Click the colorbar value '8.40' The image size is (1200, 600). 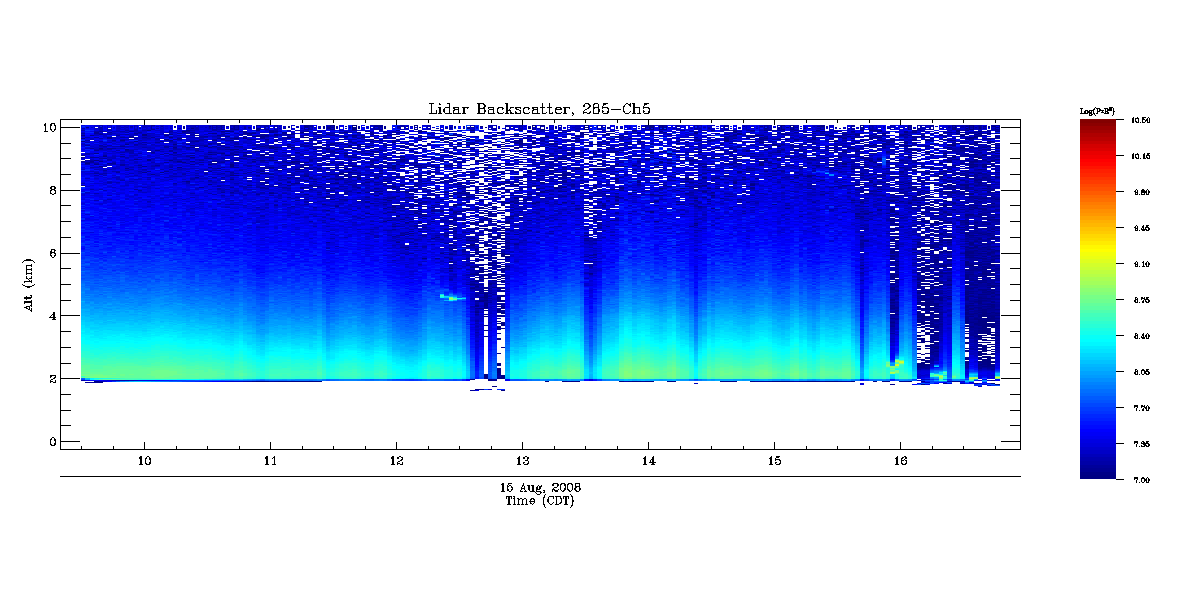click(1141, 336)
